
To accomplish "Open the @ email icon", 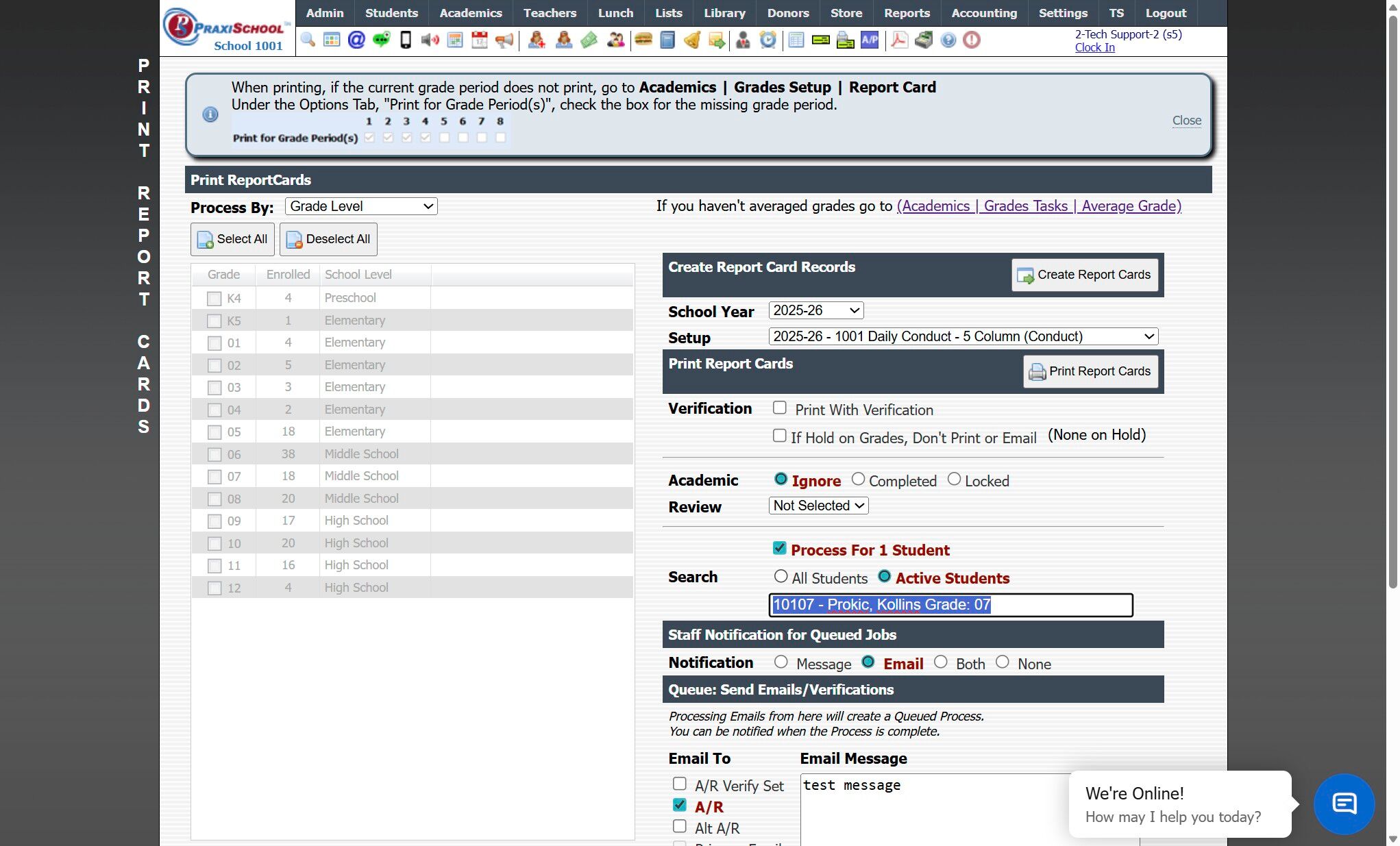I will click(x=356, y=40).
